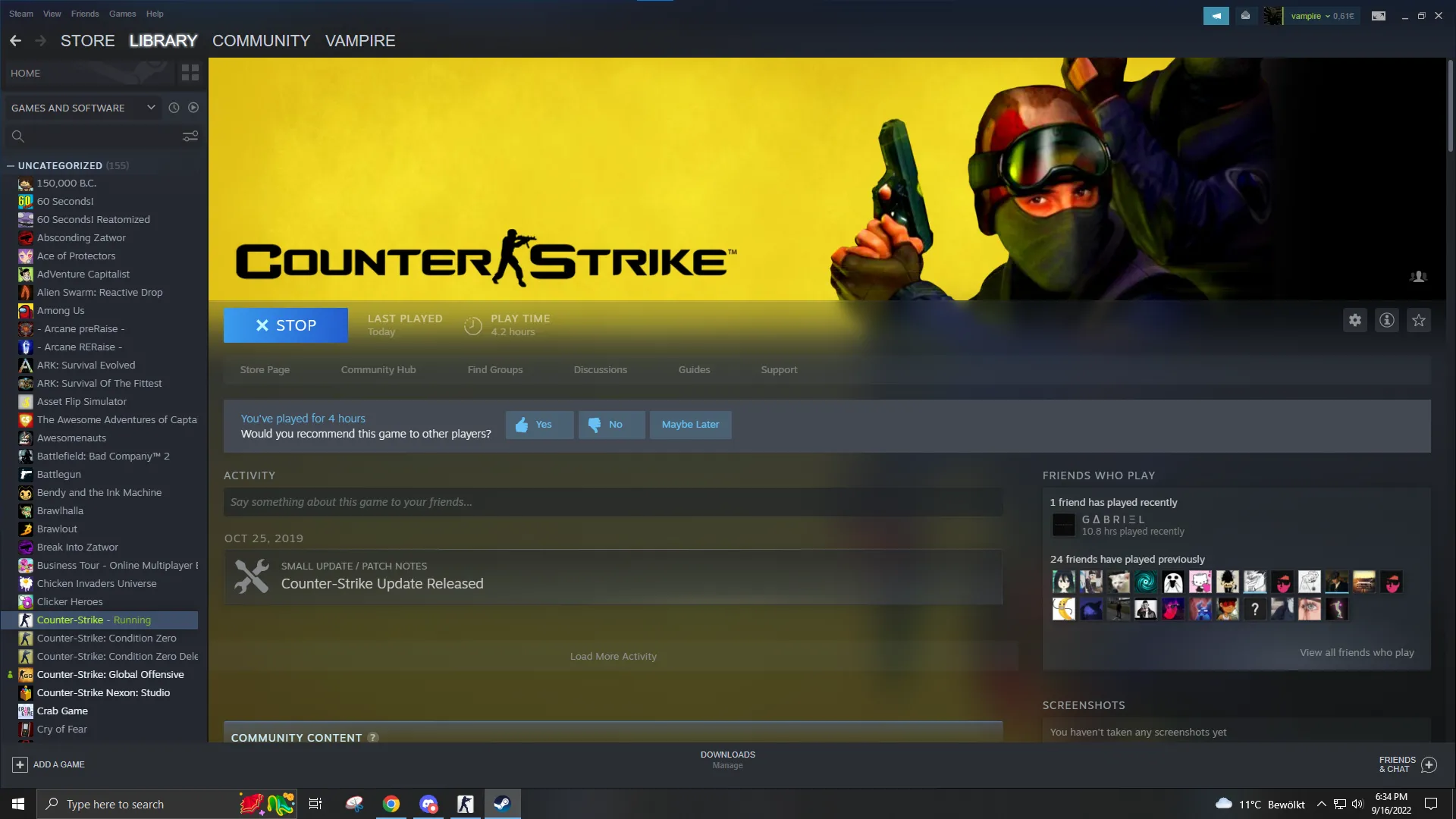Select Crab Game in the library list

click(x=62, y=711)
